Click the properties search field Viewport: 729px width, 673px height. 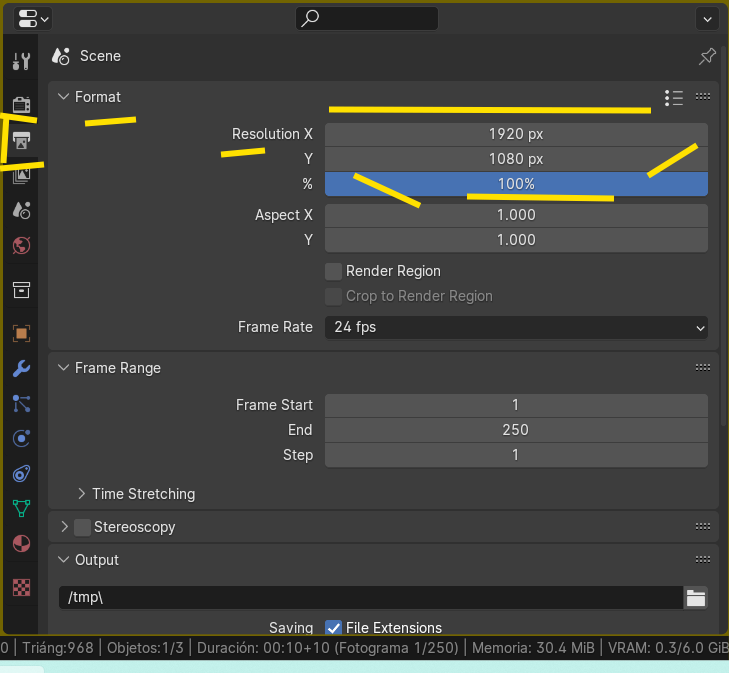pyautogui.click(x=367, y=18)
